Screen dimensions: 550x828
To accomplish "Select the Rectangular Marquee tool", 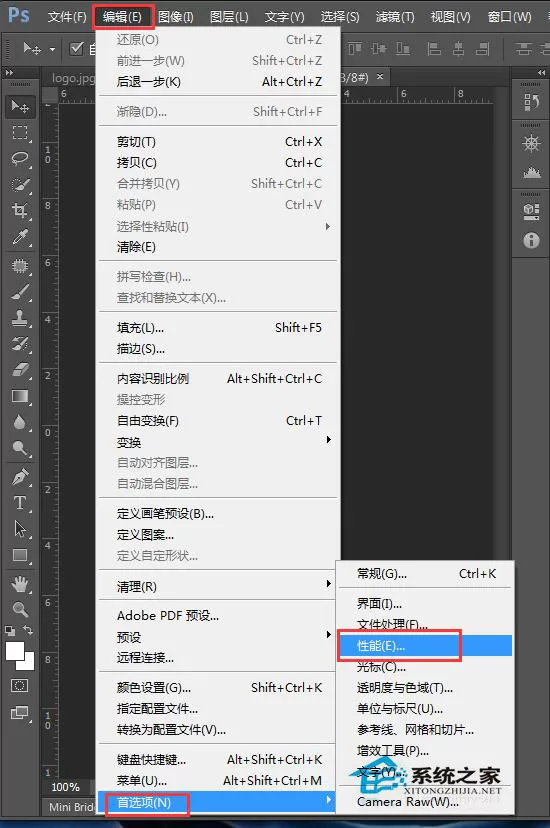I will 20,132.
